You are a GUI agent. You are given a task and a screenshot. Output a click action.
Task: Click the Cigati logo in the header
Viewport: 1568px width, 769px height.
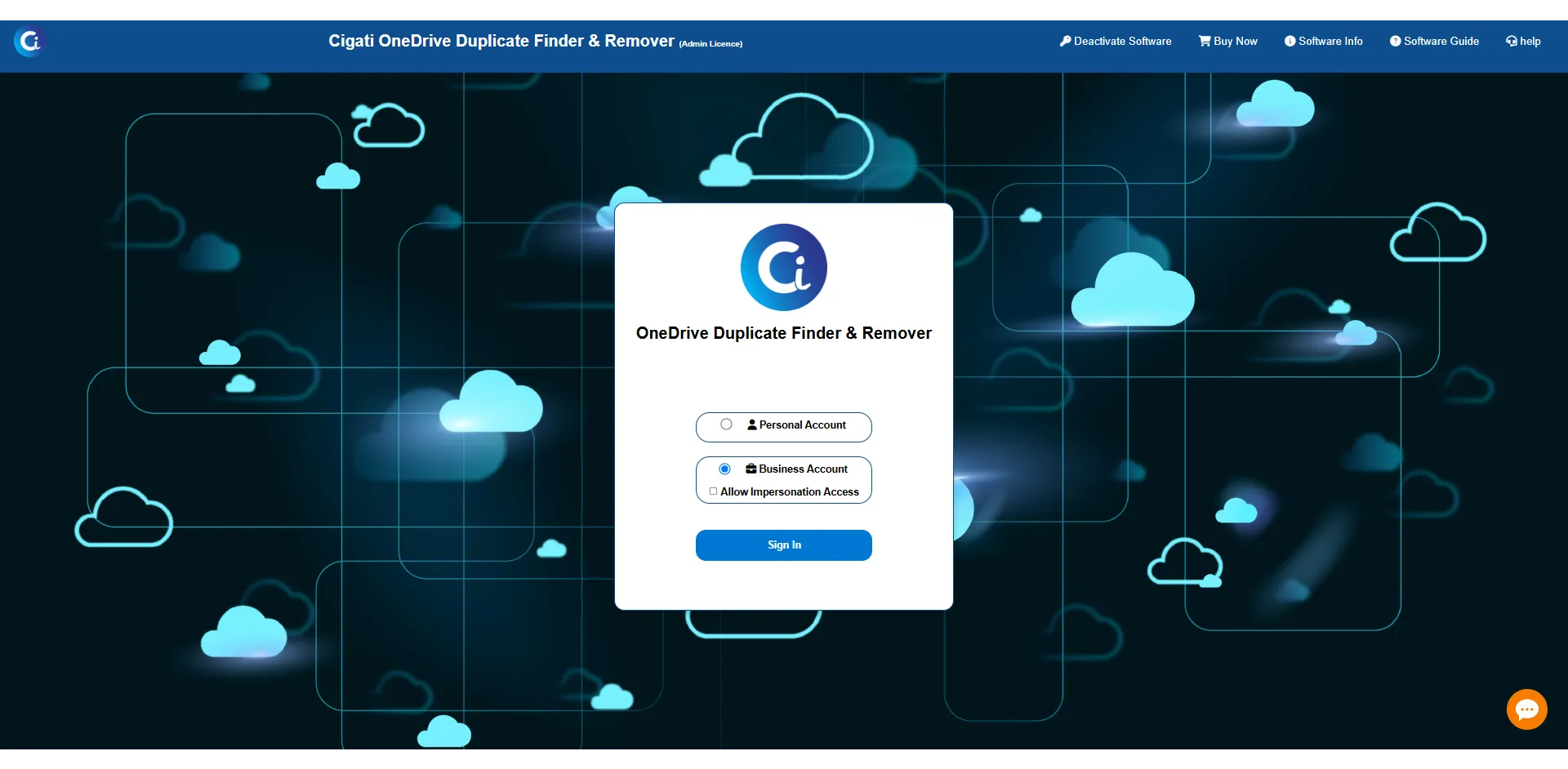(x=29, y=41)
